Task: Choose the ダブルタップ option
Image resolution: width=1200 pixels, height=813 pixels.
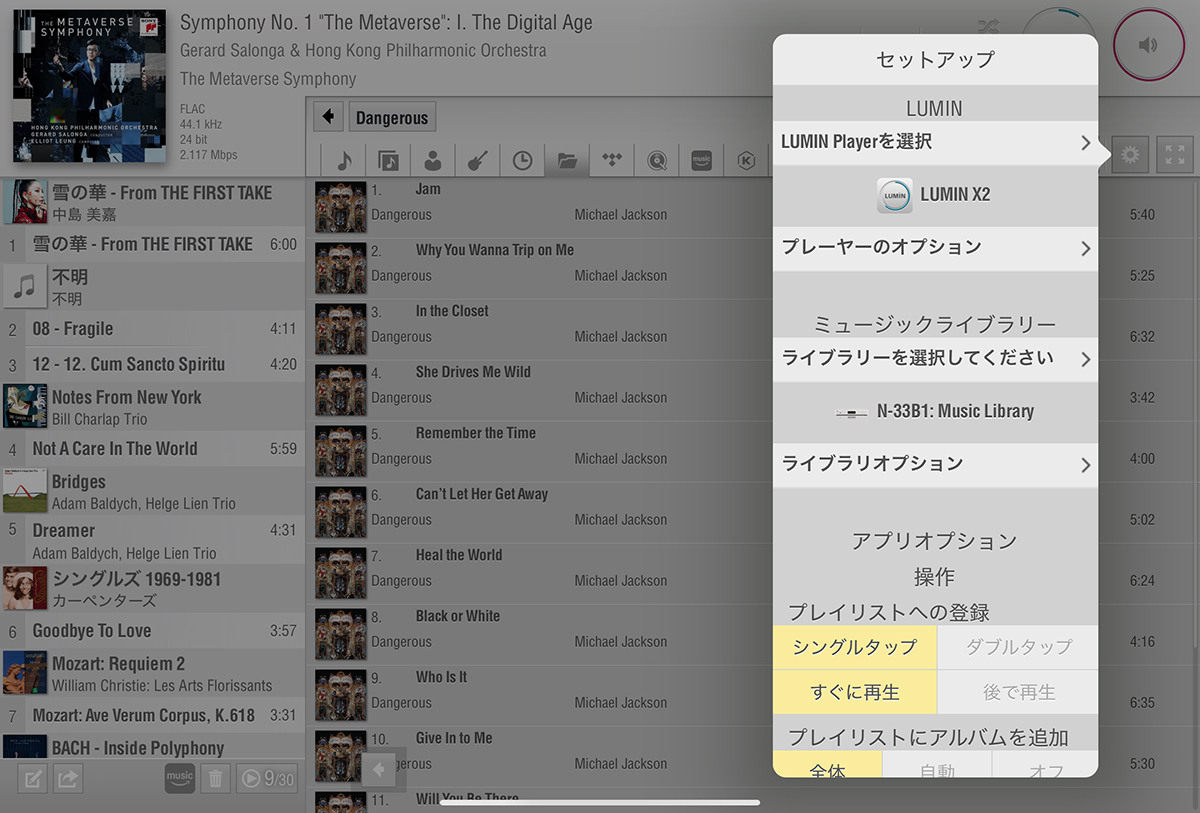Action: tap(1018, 647)
